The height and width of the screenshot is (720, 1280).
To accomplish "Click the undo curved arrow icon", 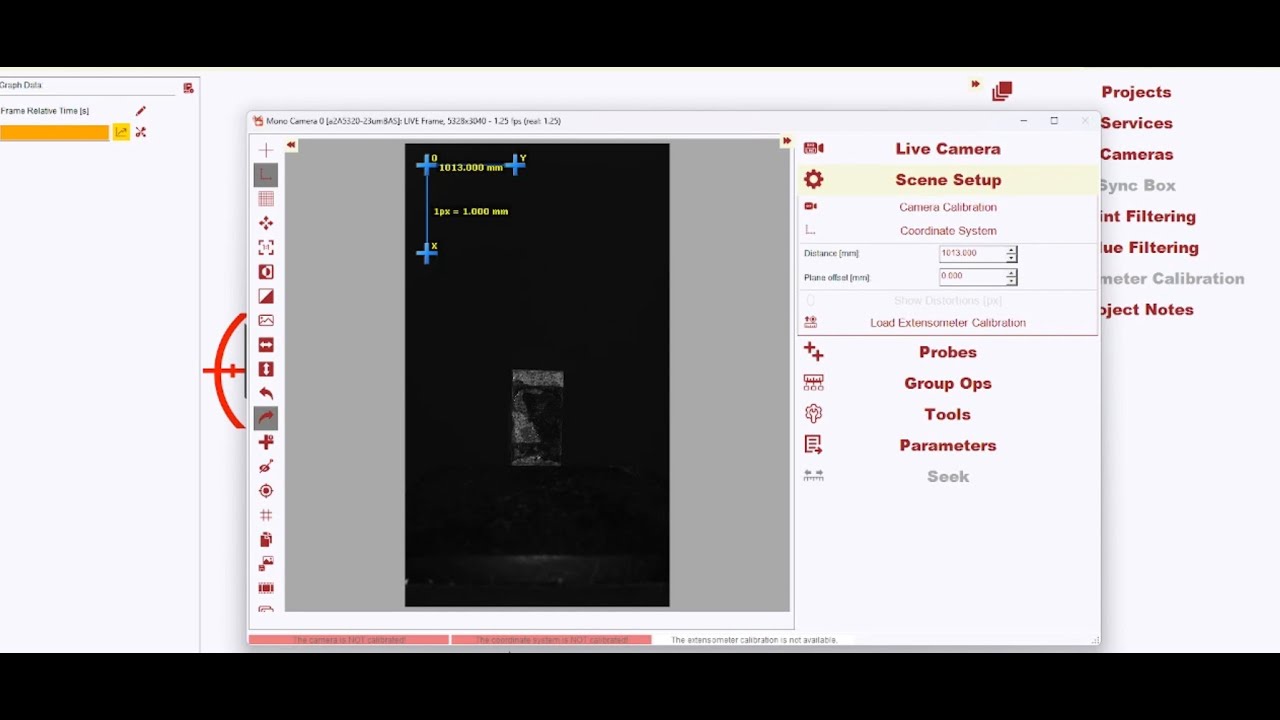I will [x=266, y=393].
